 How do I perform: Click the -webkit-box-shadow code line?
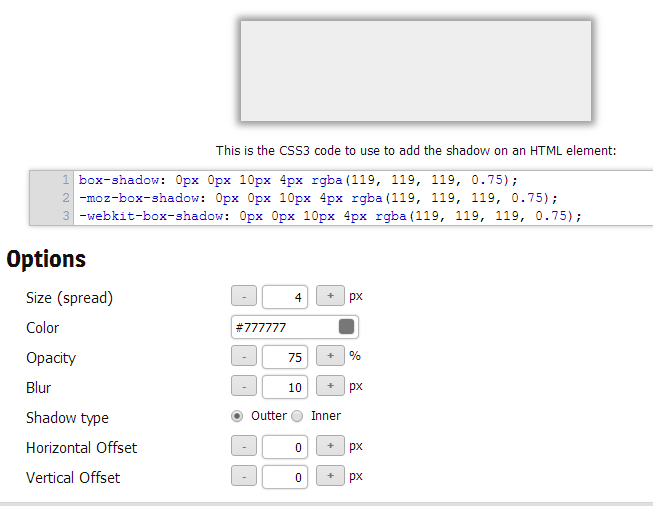(330, 216)
